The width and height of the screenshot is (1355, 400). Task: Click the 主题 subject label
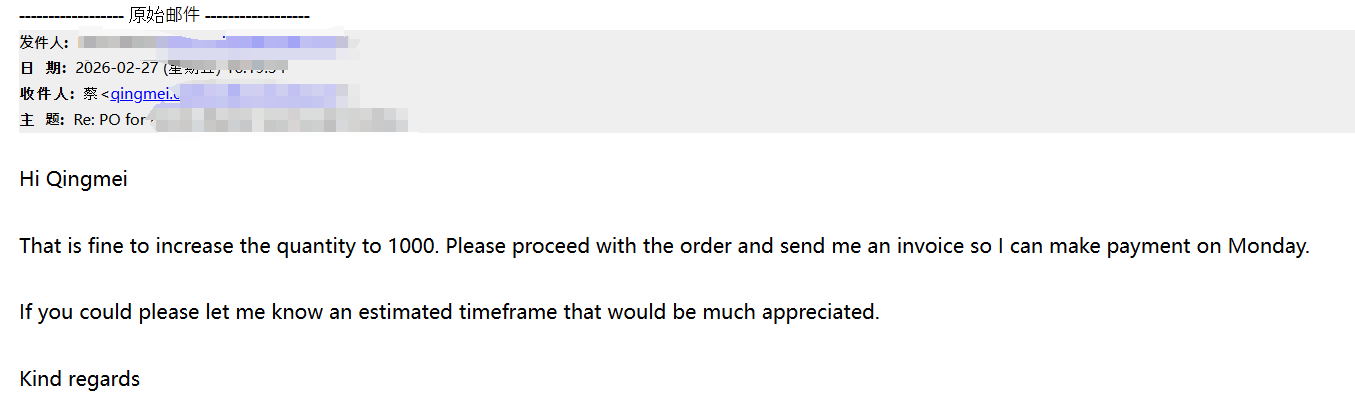[44, 120]
